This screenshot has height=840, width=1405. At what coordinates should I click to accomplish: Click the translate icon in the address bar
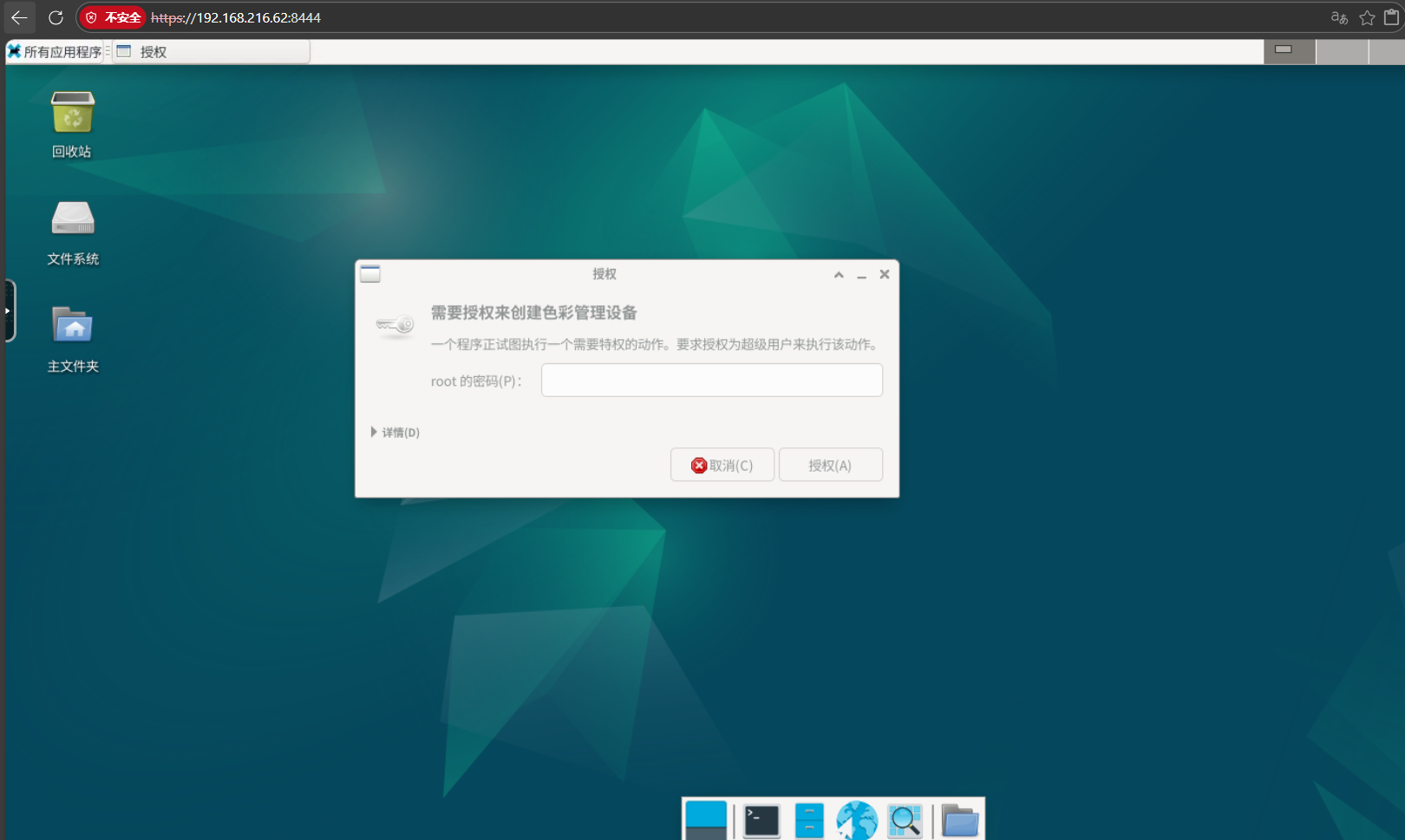1339,17
